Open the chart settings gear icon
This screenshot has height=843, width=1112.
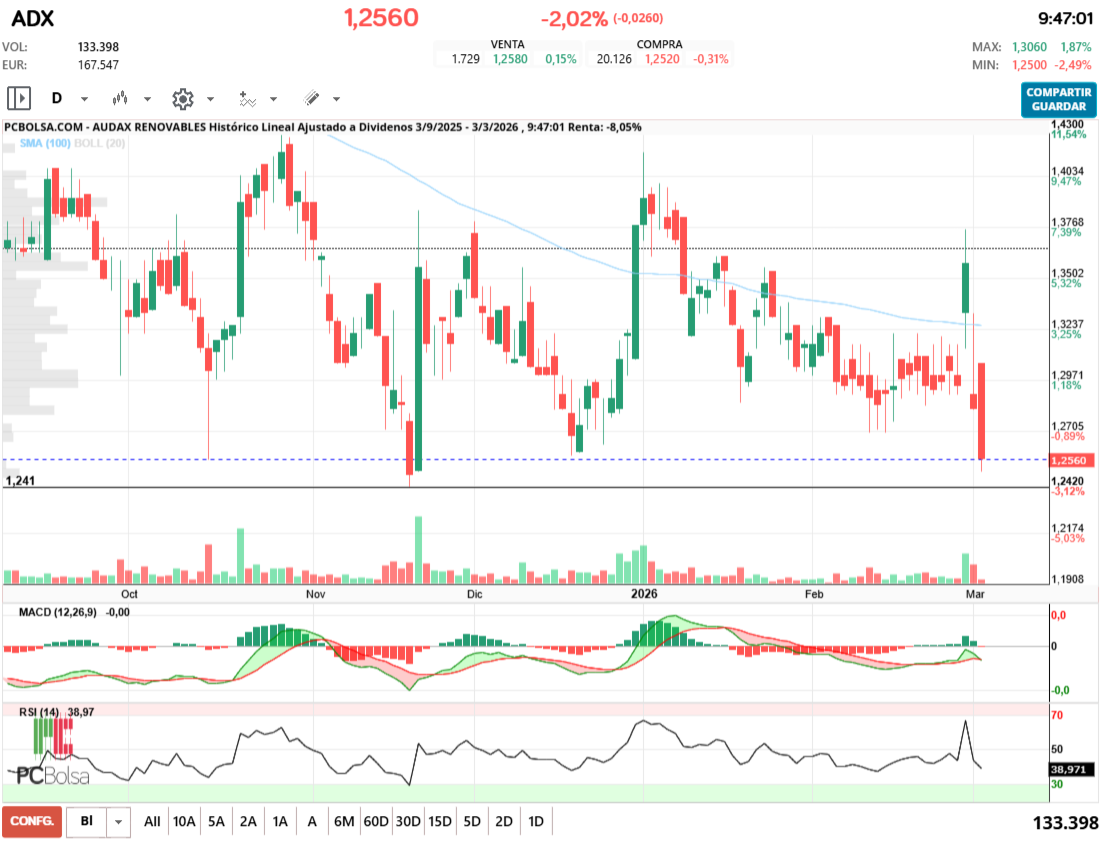[182, 98]
